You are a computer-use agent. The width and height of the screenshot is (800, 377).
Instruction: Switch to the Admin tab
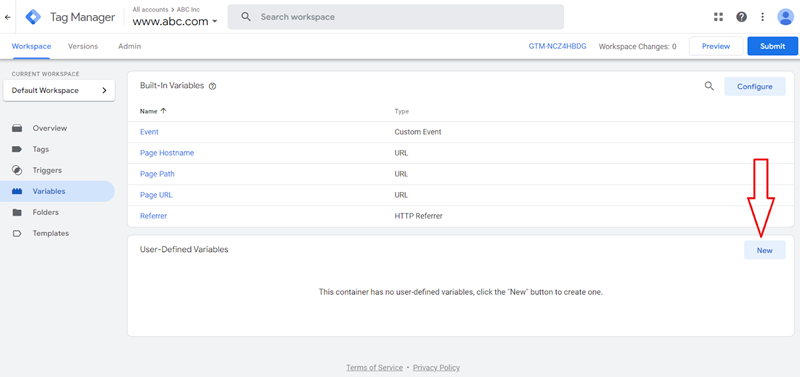tap(130, 46)
